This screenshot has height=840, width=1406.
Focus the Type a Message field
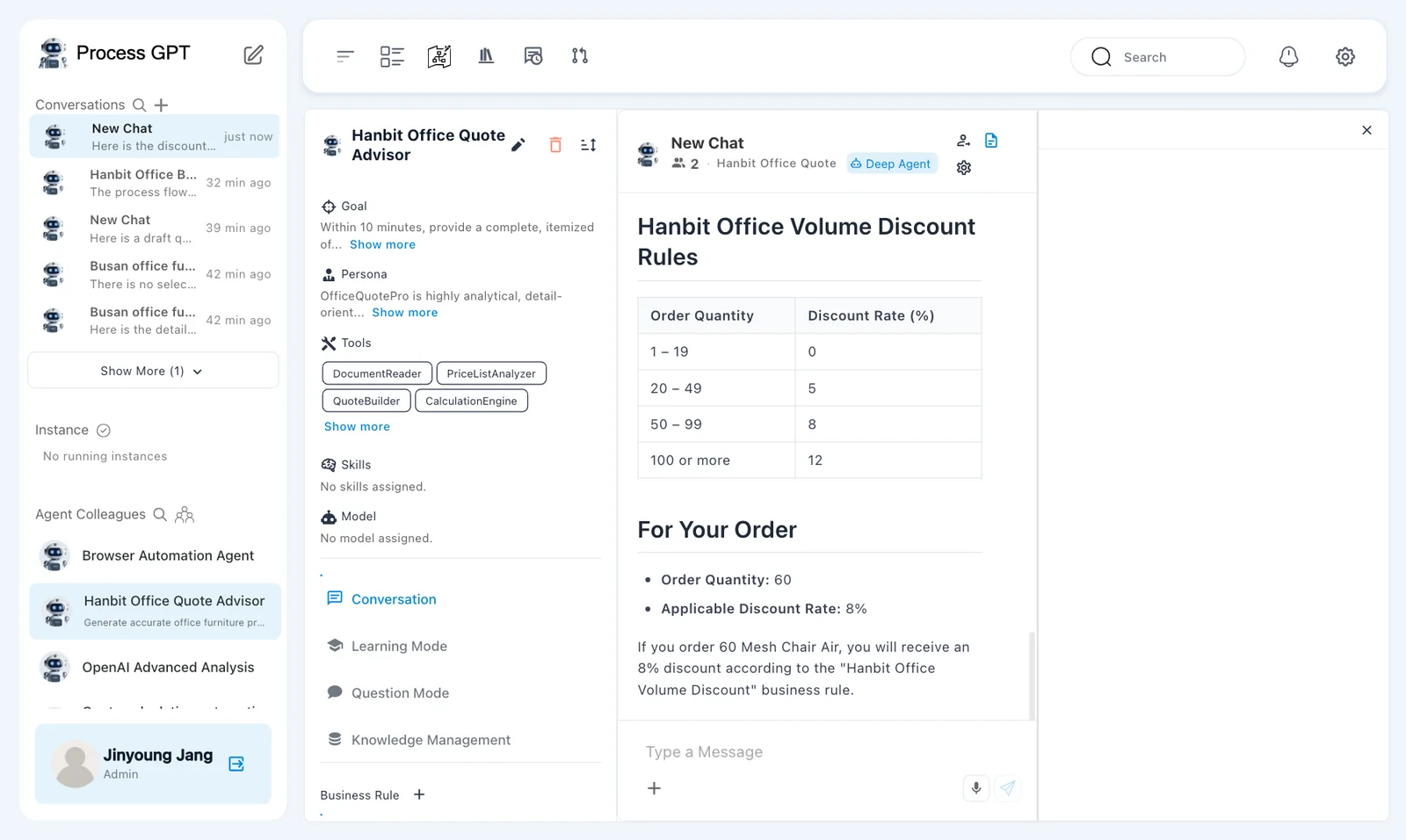[x=826, y=752]
